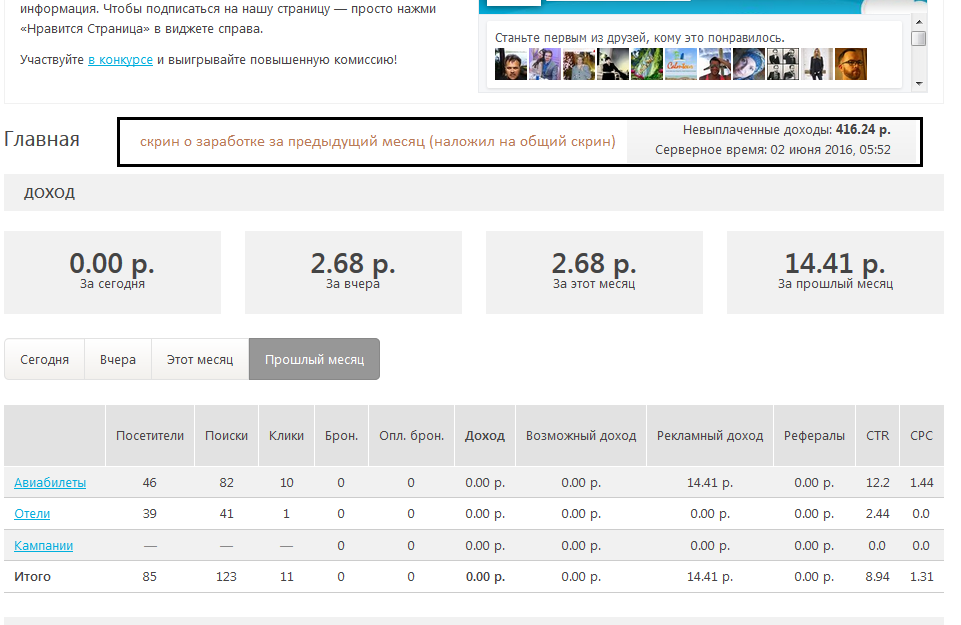Switch to the Этот месяц tab

click(x=200, y=359)
